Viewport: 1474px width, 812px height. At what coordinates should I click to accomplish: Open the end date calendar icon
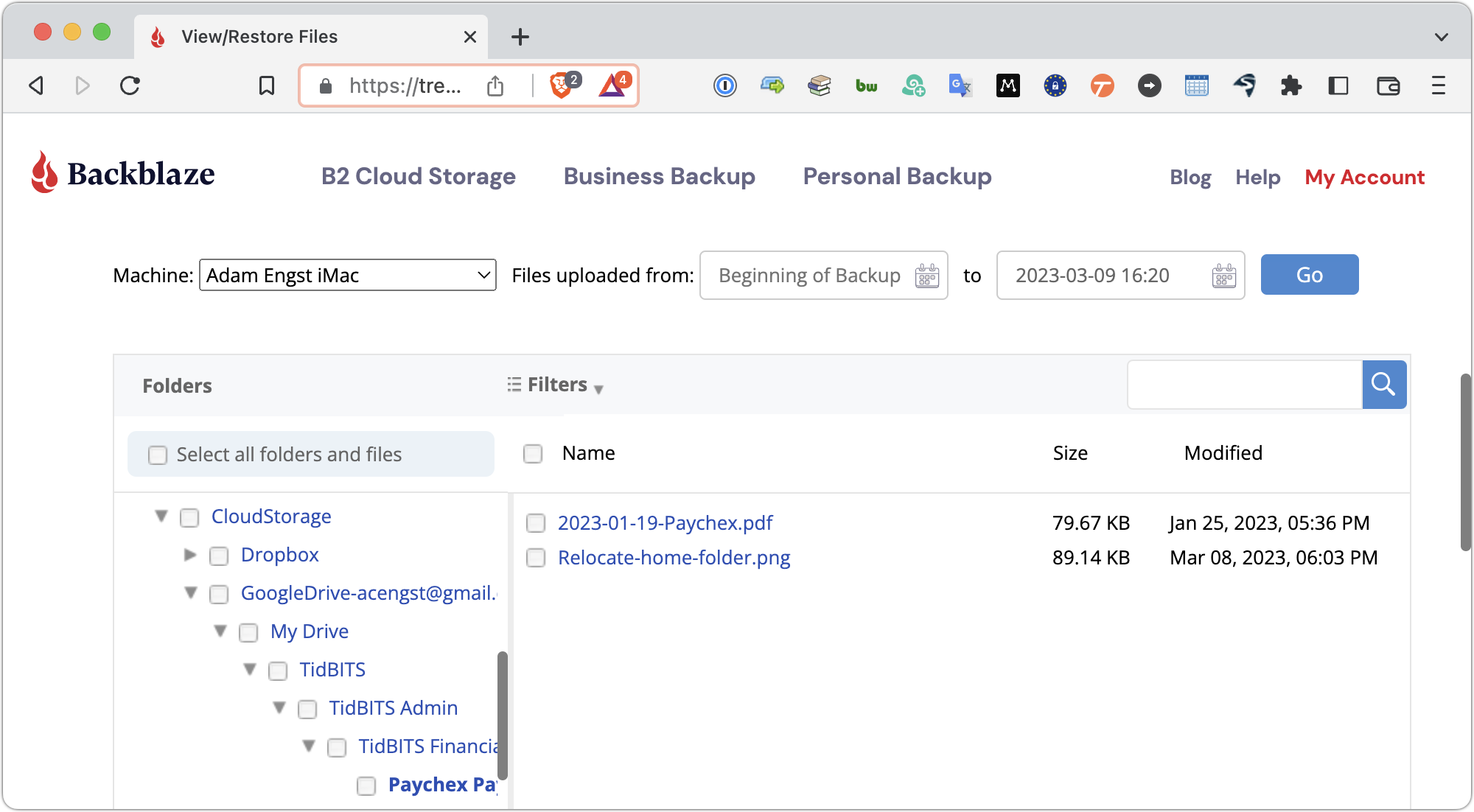coord(1223,276)
